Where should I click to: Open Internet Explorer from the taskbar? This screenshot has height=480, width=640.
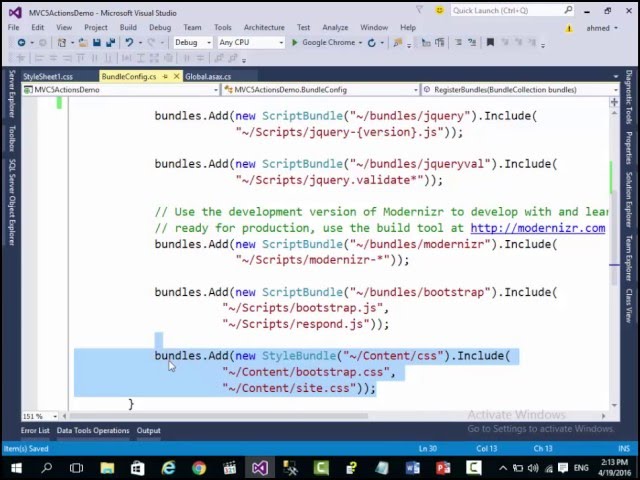click(168, 468)
